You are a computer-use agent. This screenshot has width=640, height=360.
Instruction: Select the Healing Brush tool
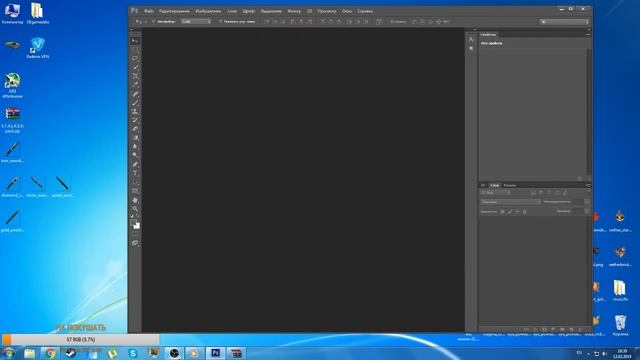[x=135, y=93]
